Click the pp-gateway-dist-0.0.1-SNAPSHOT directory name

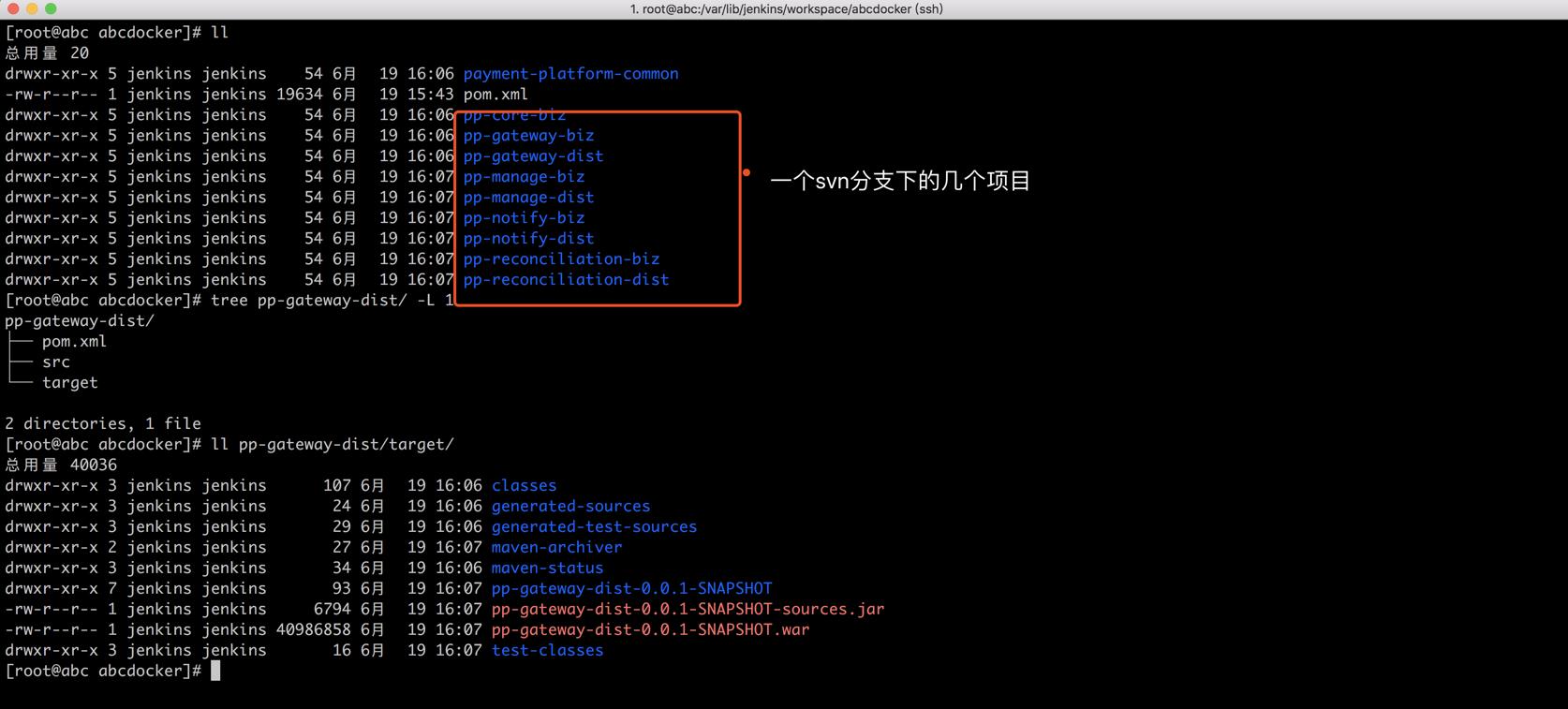[631, 588]
